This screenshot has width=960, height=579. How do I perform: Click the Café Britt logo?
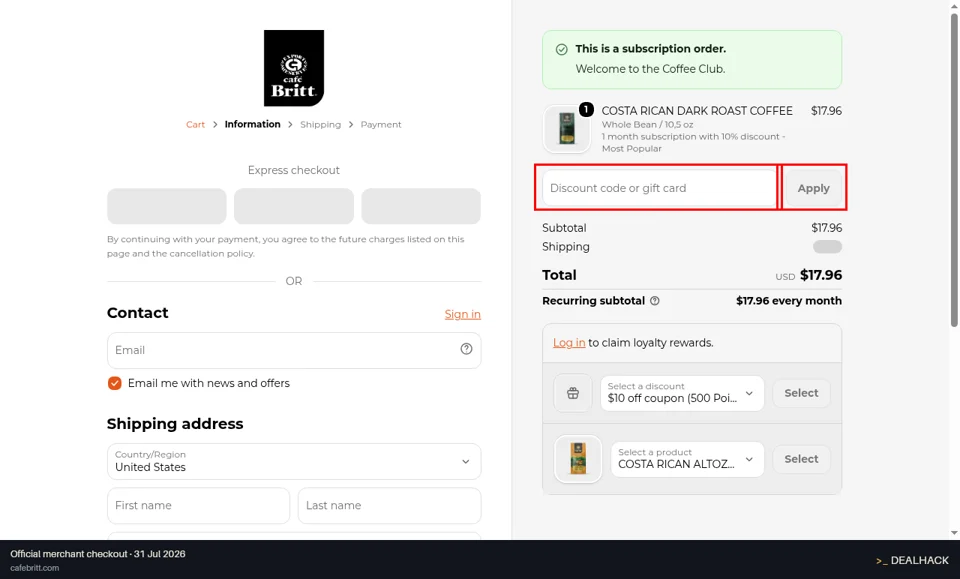(x=294, y=68)
